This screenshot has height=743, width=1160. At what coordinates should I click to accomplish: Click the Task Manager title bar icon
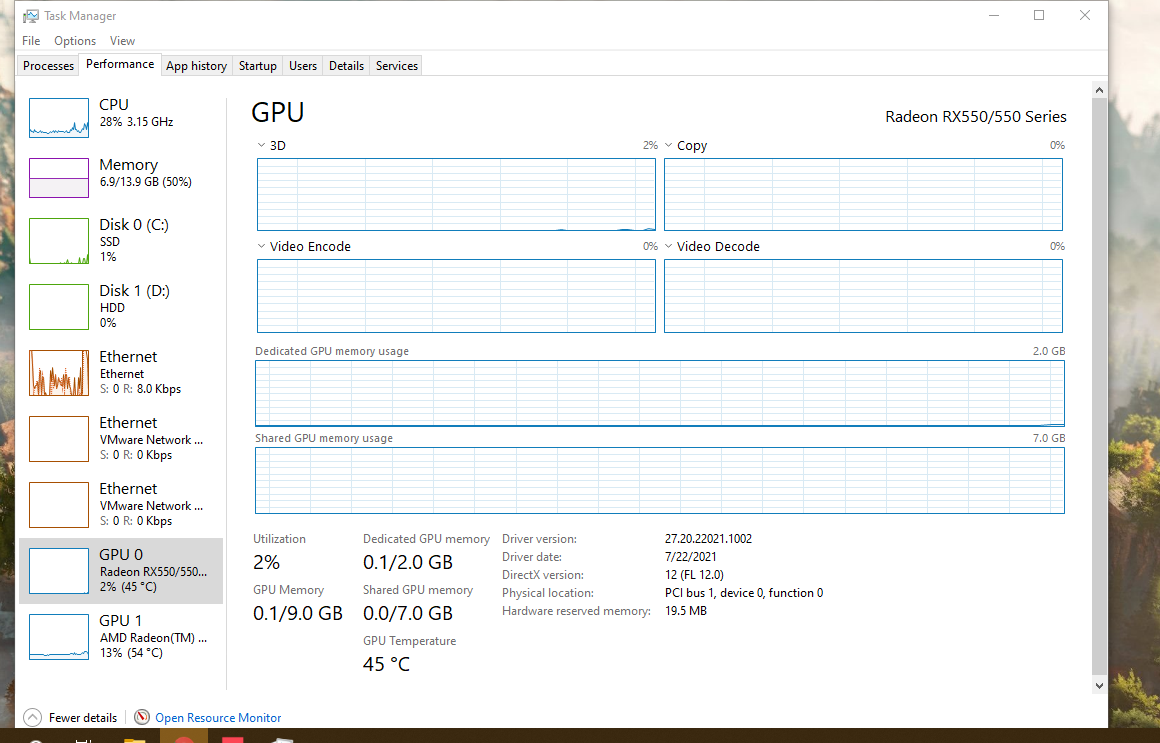click(30, 16)
